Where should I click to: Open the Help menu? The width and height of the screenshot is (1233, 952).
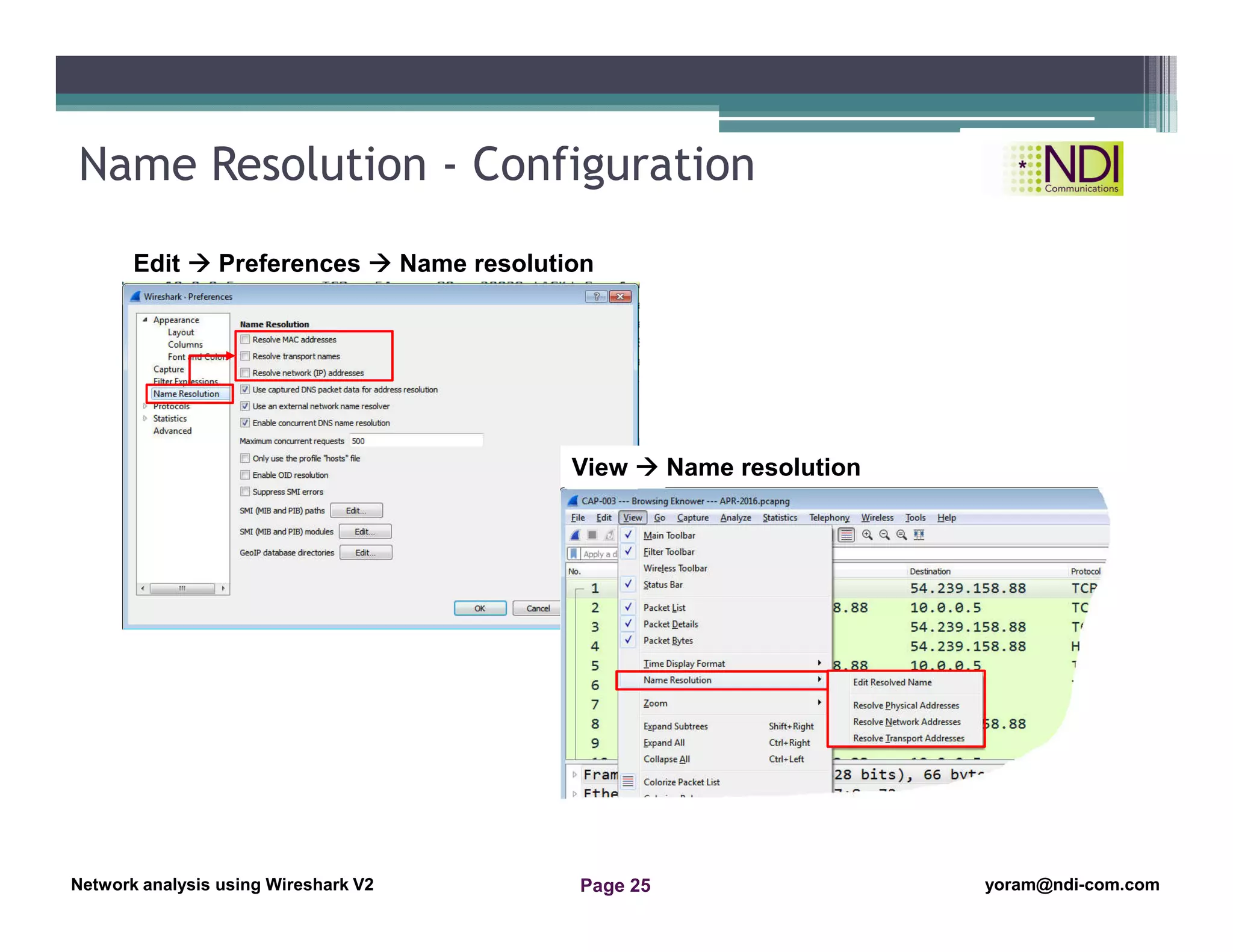946,518
